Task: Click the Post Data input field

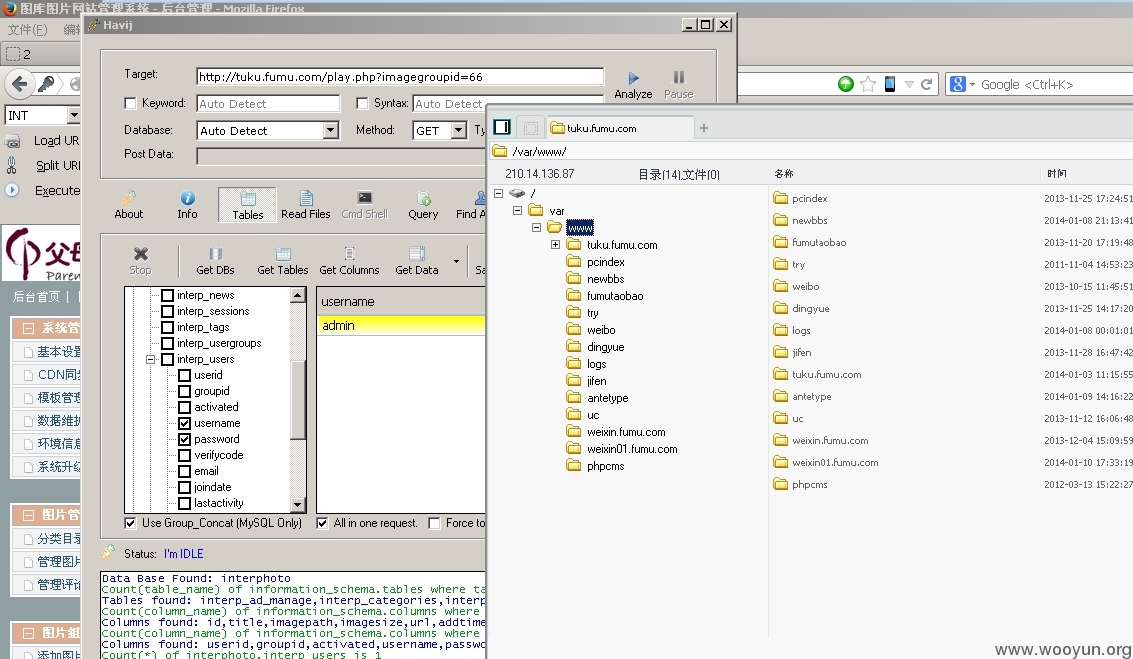Action: point(340,155)
